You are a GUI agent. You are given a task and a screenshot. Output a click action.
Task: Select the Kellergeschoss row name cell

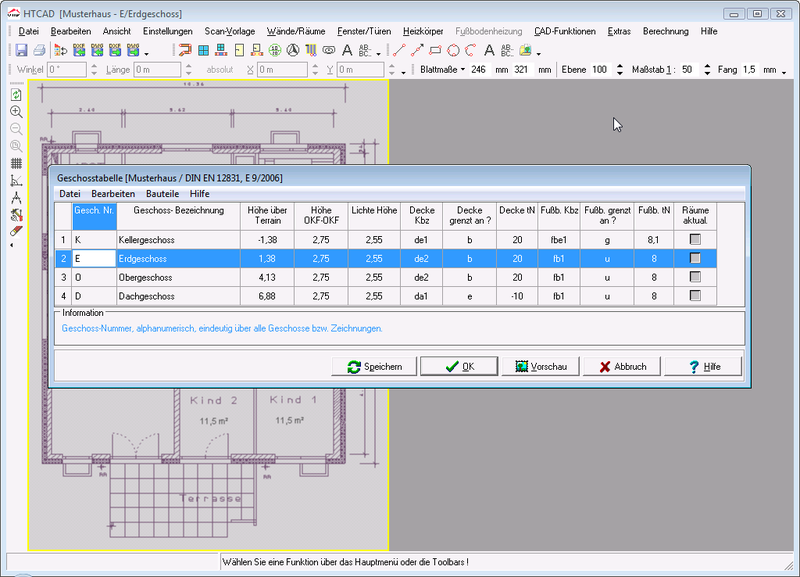click(179, 240)
